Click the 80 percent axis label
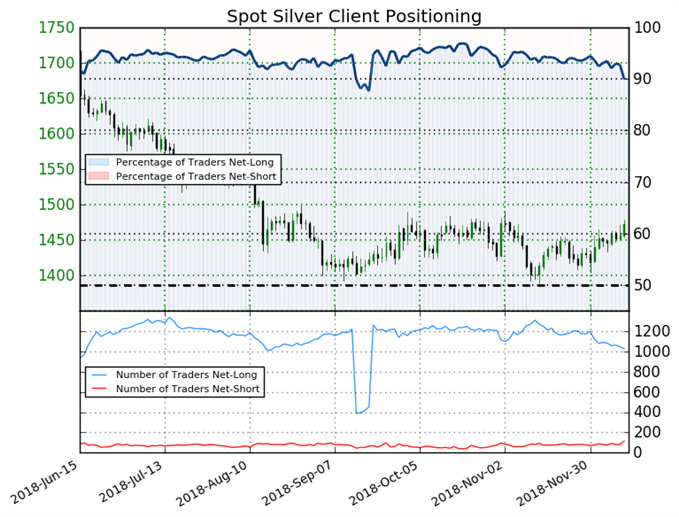This screenshot has height=517, width=679. (643, 131)
